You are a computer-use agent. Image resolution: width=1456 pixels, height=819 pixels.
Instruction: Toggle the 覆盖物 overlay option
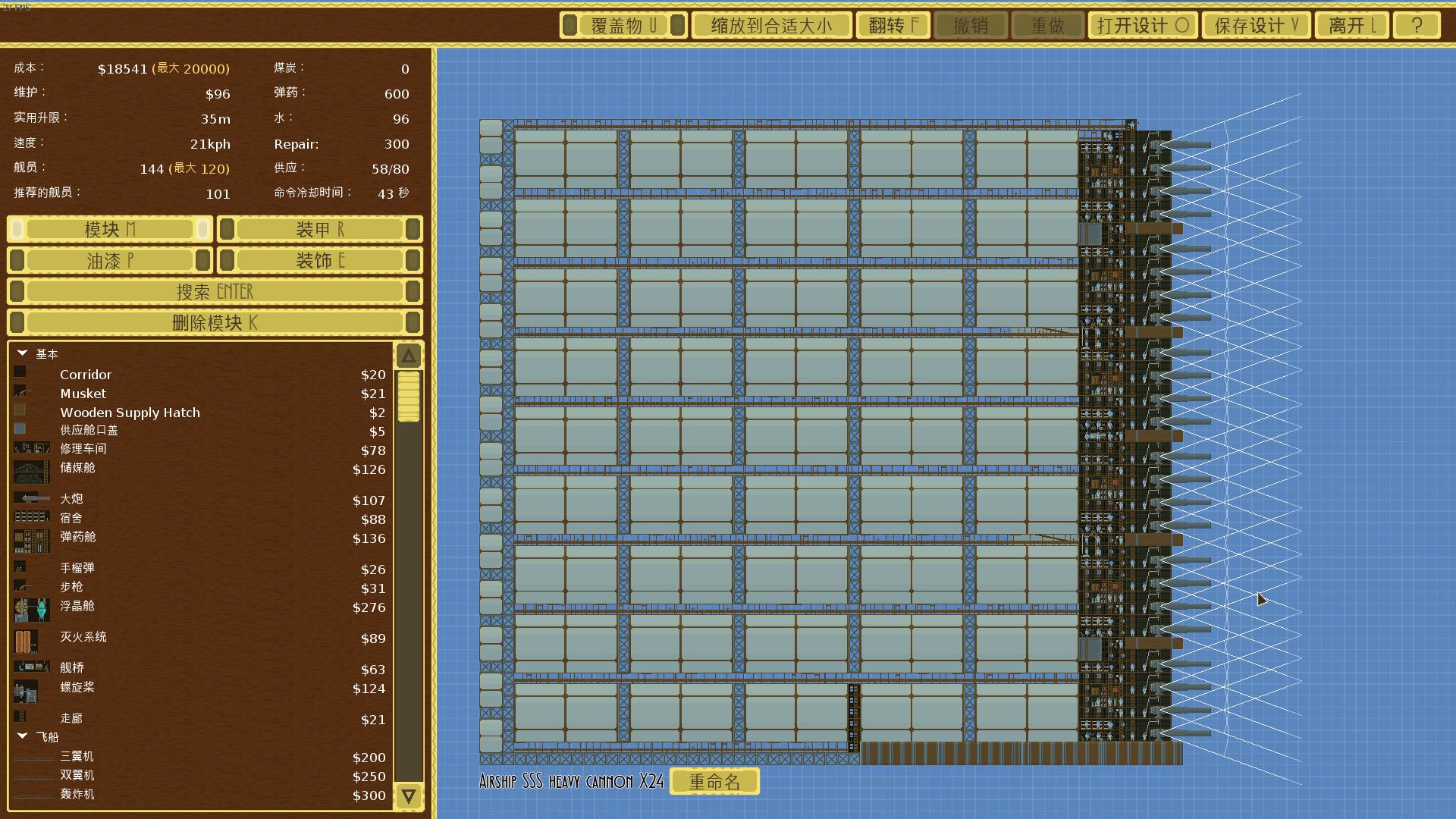[x=623, y=26]
